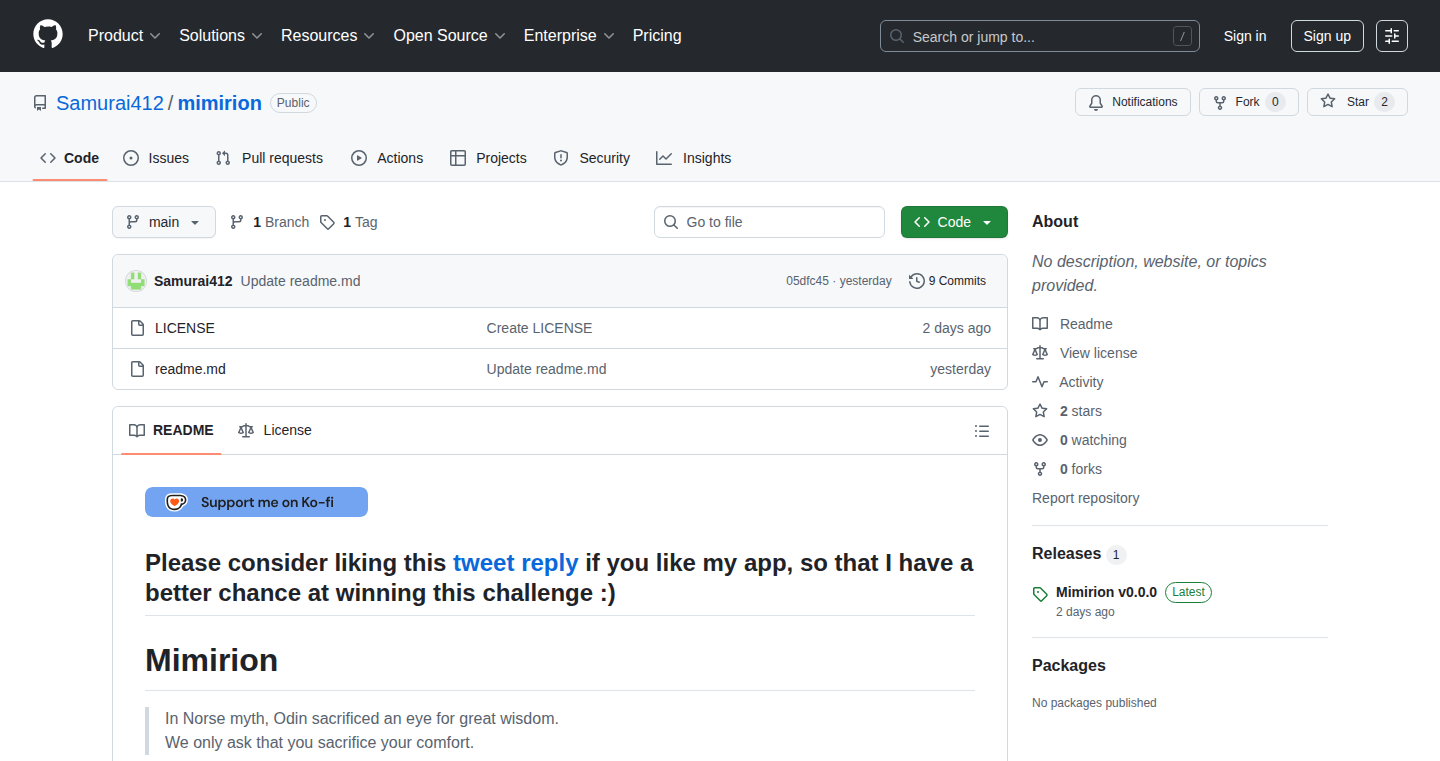Open the mimirion repository name link

220,103
